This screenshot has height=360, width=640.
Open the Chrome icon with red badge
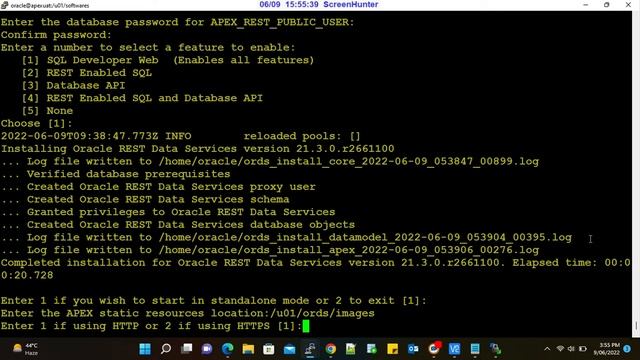(434, 349)
